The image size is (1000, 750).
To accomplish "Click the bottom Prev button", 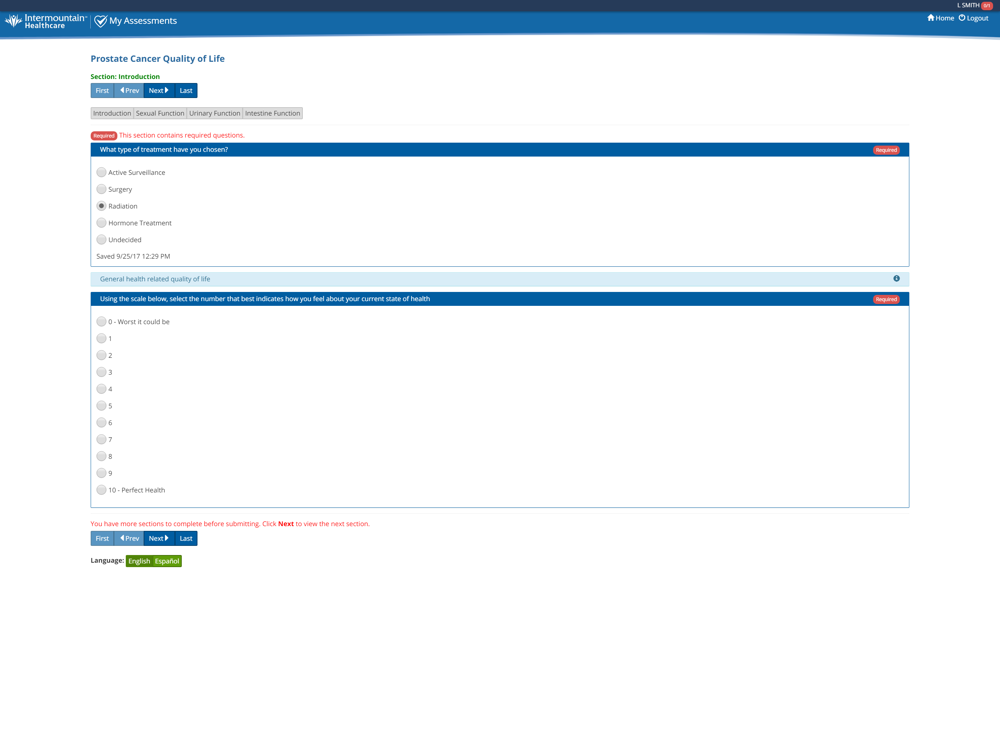I will tap(129, 538).
